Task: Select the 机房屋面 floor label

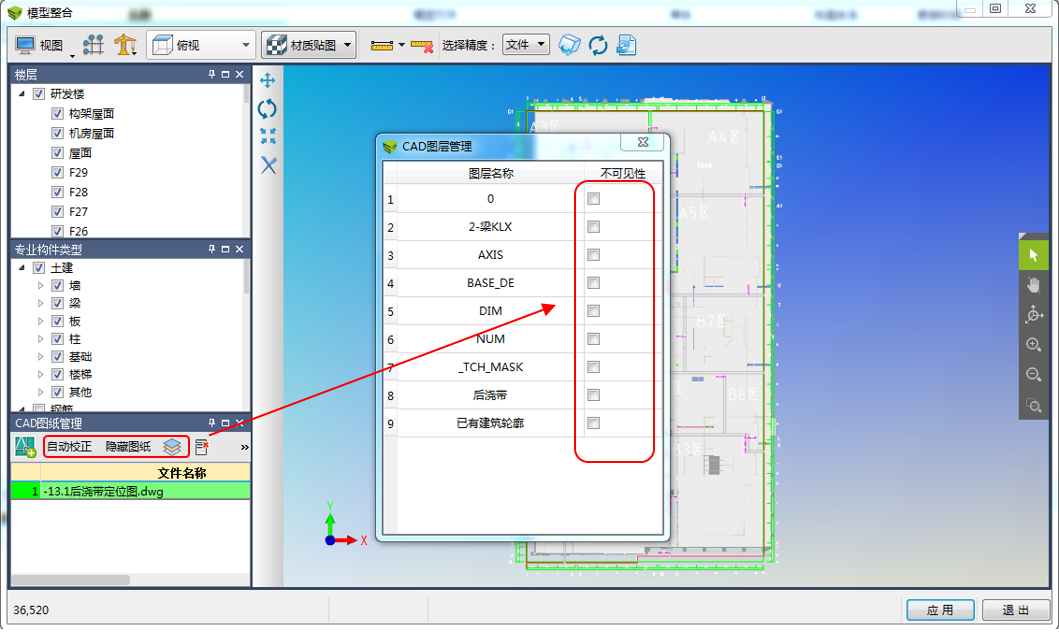Action: click(92, 133)
